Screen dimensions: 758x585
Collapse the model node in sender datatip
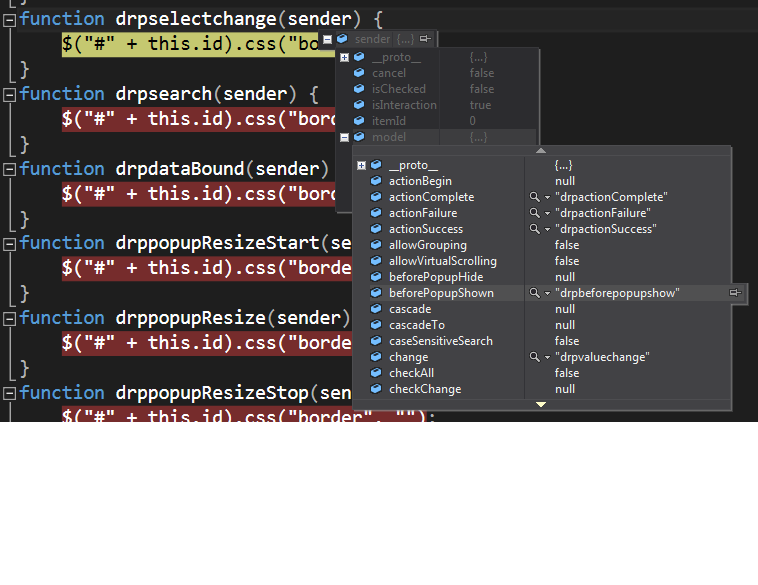344,137
